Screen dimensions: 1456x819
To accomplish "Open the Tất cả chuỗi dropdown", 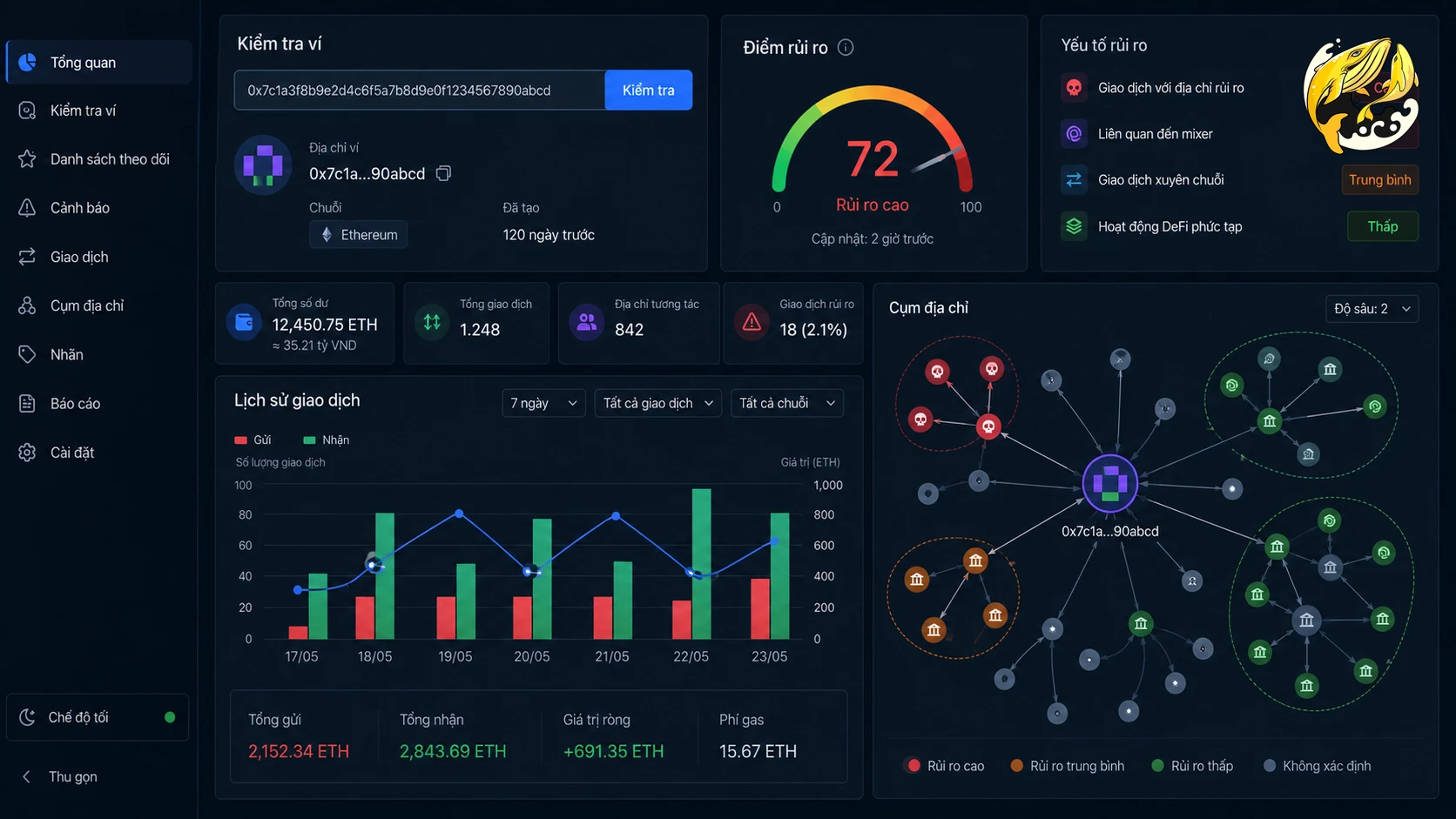I will click(x=787, y=403).
